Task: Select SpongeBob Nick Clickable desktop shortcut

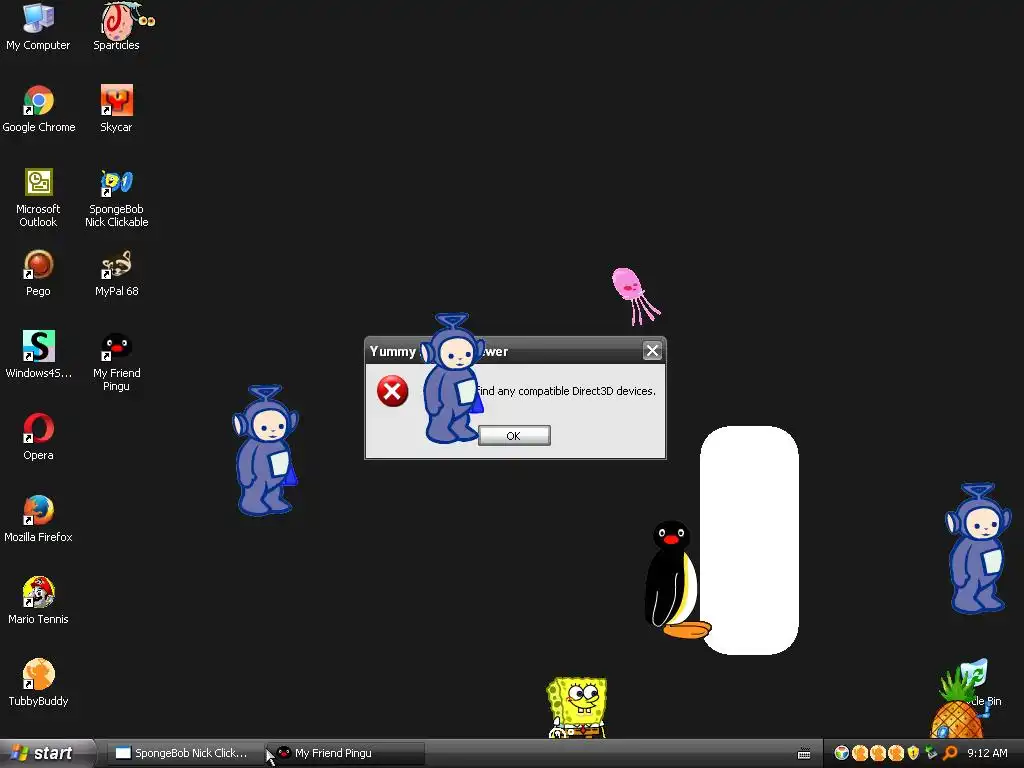Action: point(116,197)
